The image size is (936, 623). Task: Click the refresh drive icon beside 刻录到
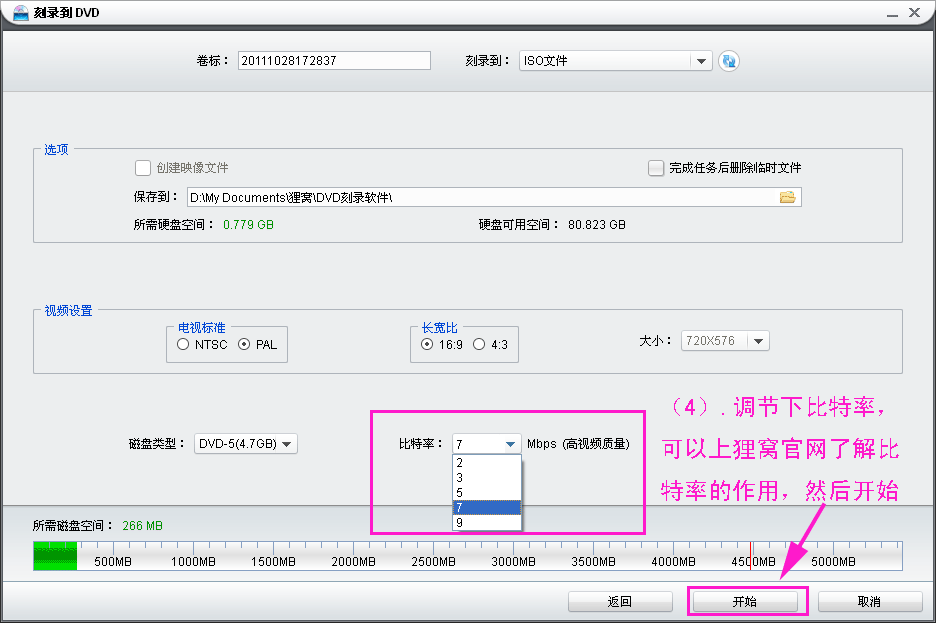(728, 61)
